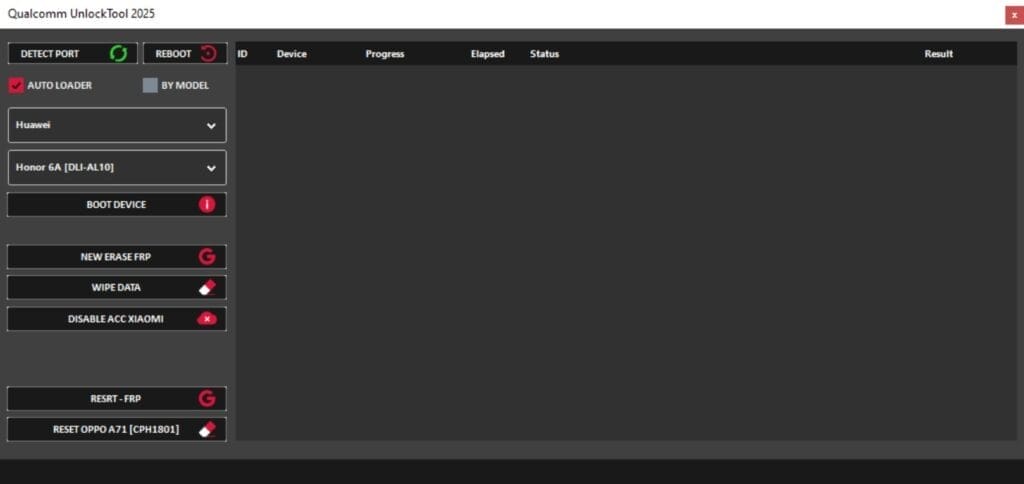Click the Progress column header
The image size is (1024, 484).
(x=385, y=54)
